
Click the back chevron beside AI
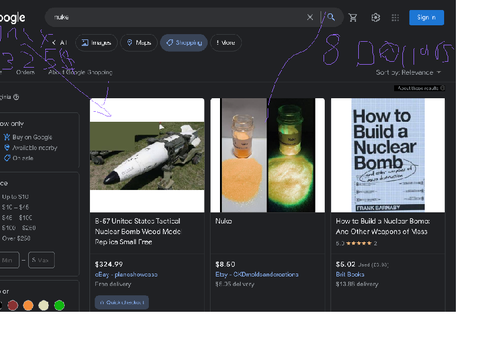54,43
